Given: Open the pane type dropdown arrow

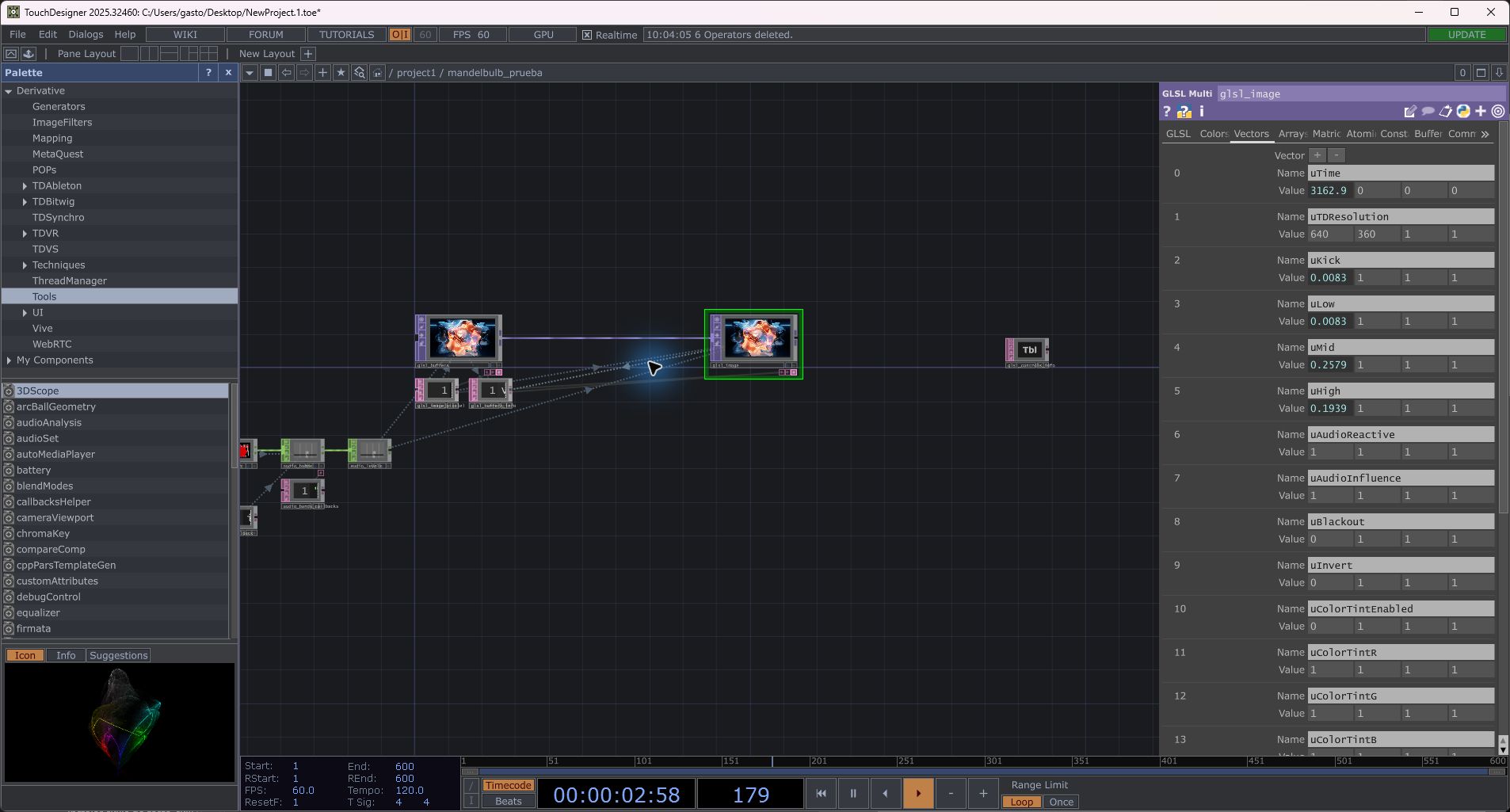Looking at the screenshot, I should pos(250,72).
